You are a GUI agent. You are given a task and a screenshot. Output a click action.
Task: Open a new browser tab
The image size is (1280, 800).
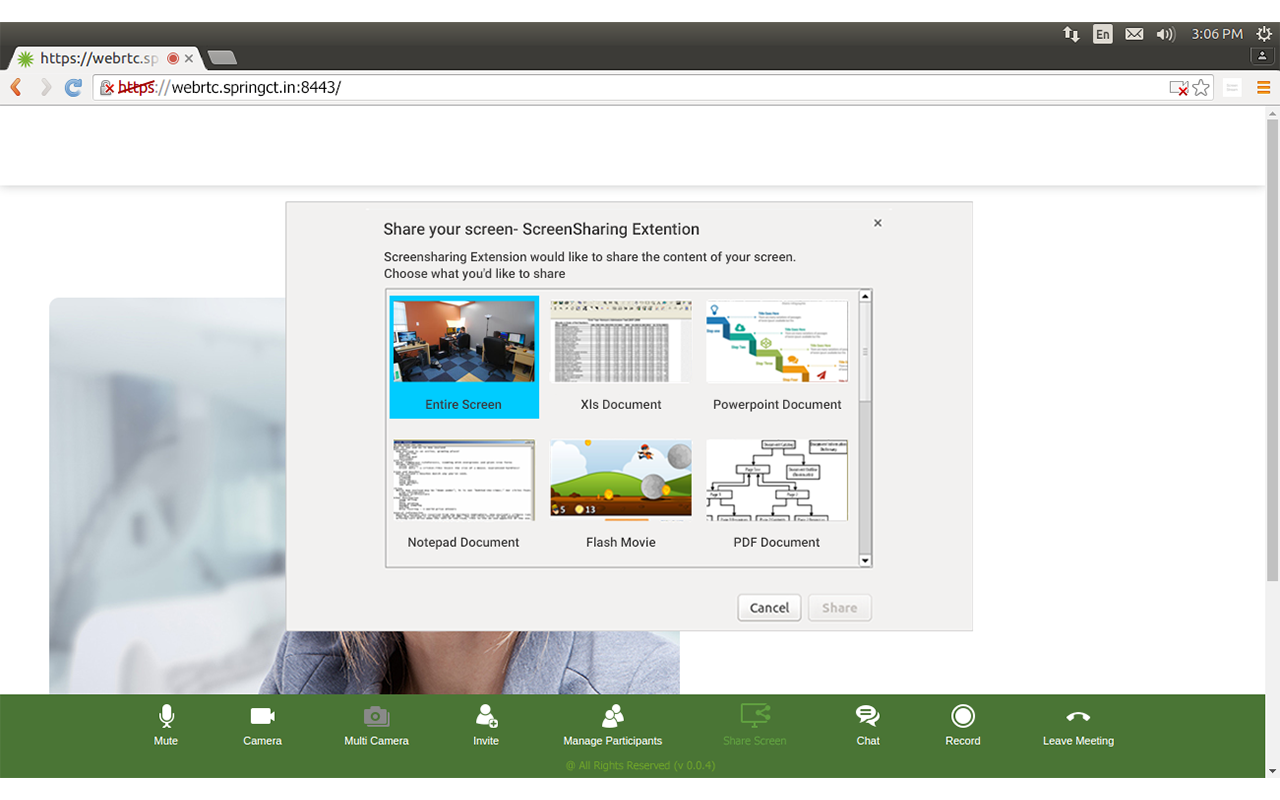[221, 58]
